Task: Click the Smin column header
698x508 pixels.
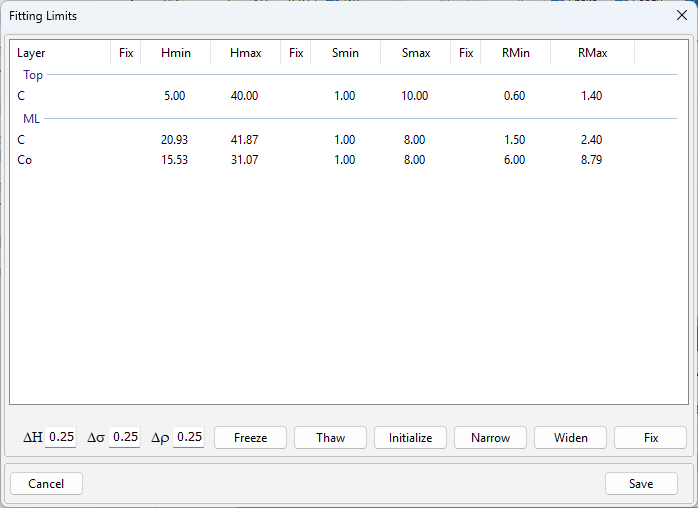Action: [345, 53]
